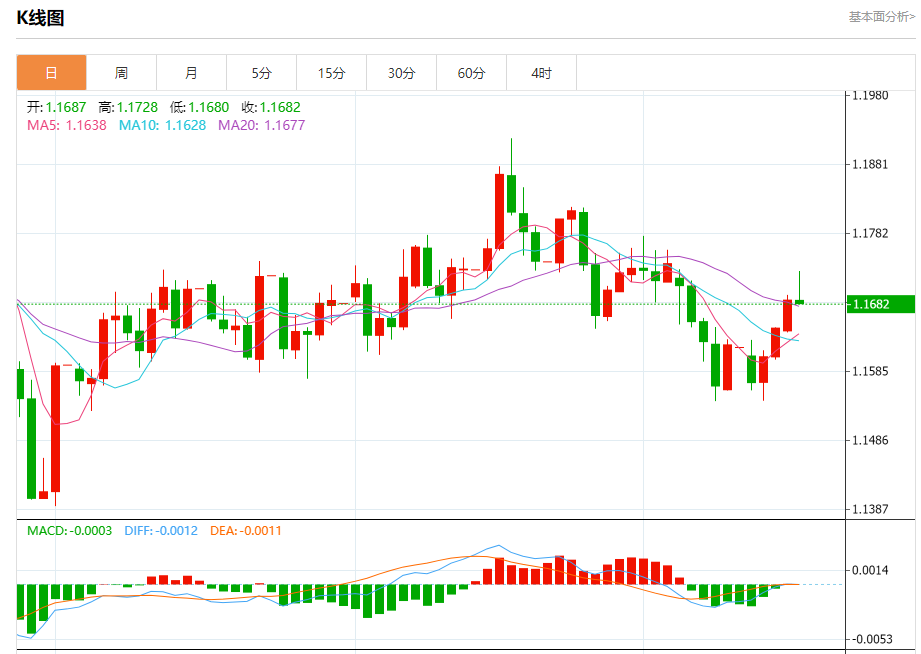Screen dimensions: 921x654
Task: Click the 1.1980 price axis label
Action: coord(869,95)
